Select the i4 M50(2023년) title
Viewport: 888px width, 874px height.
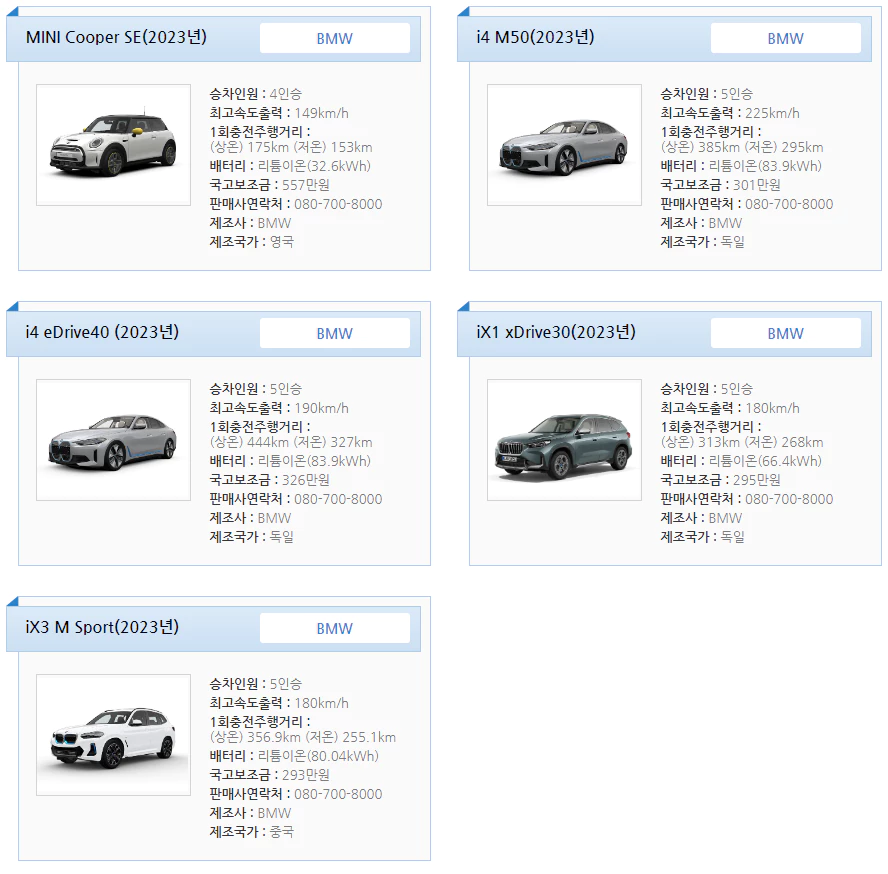pyautogui.click(x=535, y=37)
